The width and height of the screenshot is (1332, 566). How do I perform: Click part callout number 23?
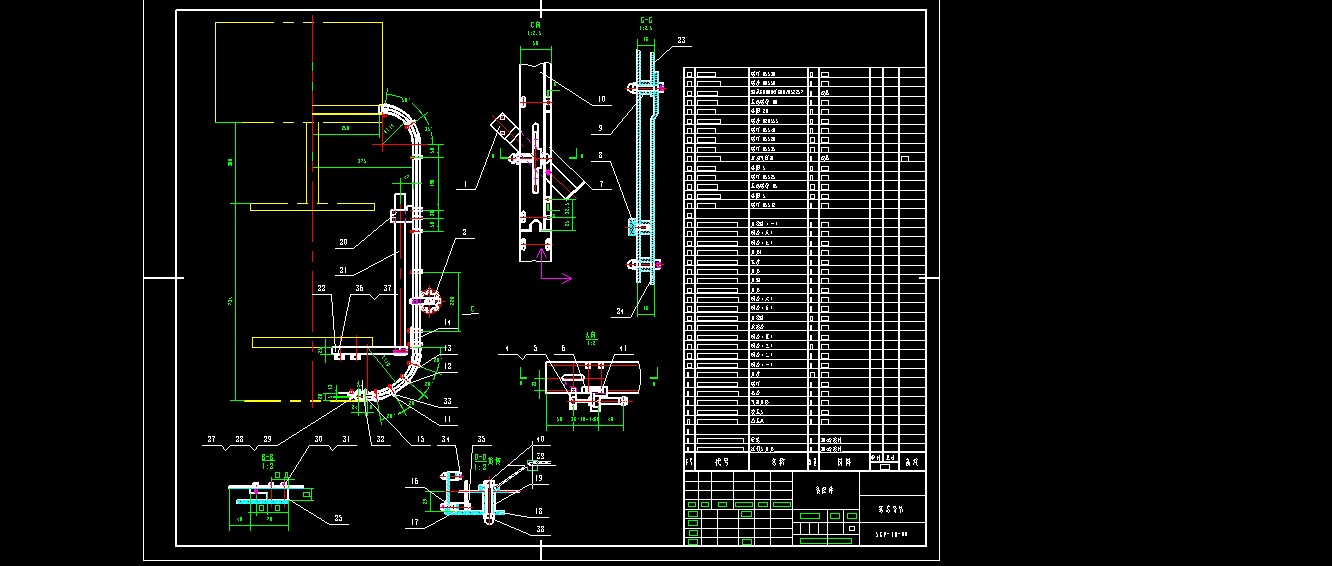[x=682, y=41]
